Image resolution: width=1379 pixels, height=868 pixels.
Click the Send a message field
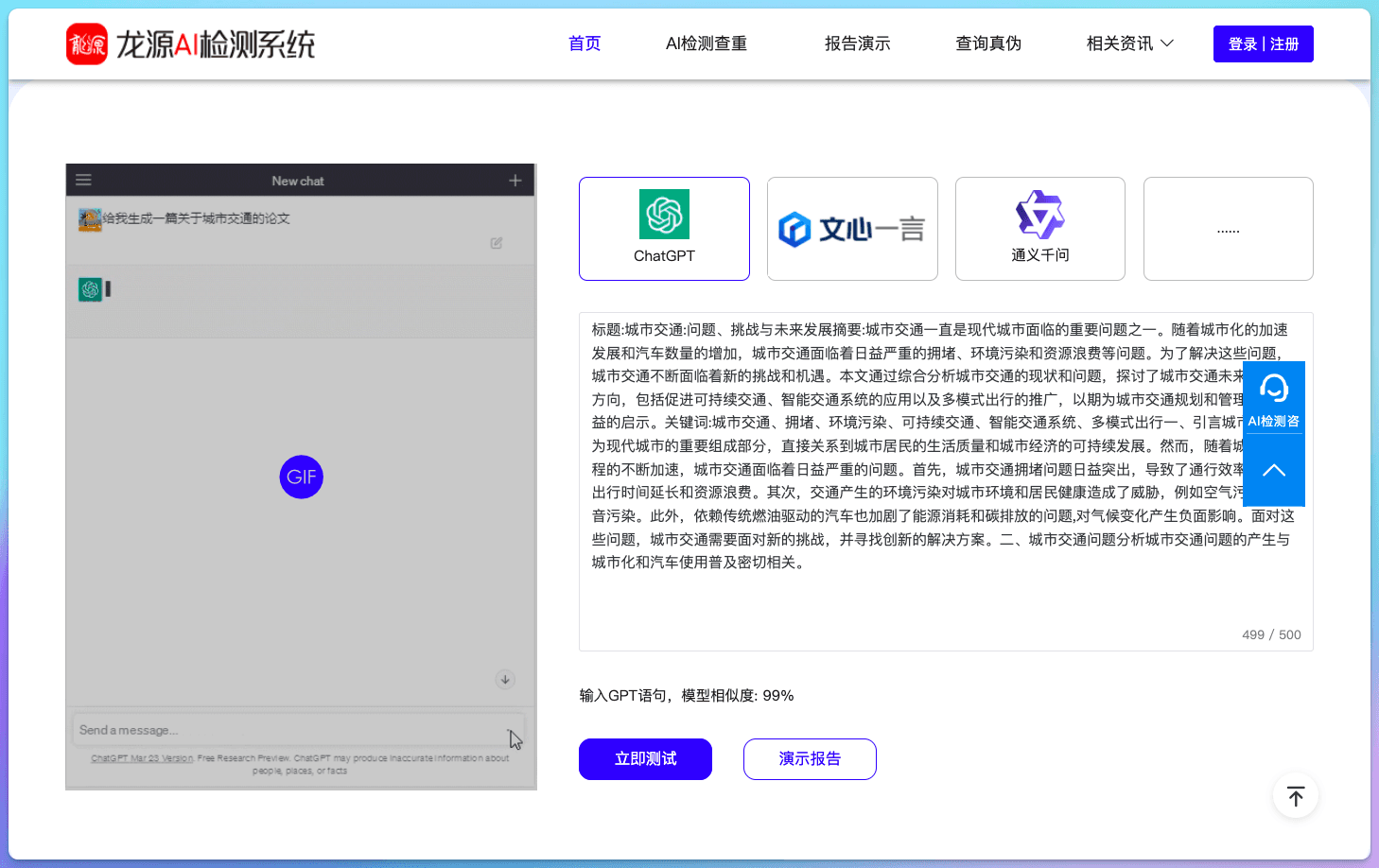pyautogui.click(x=301, y=730)
